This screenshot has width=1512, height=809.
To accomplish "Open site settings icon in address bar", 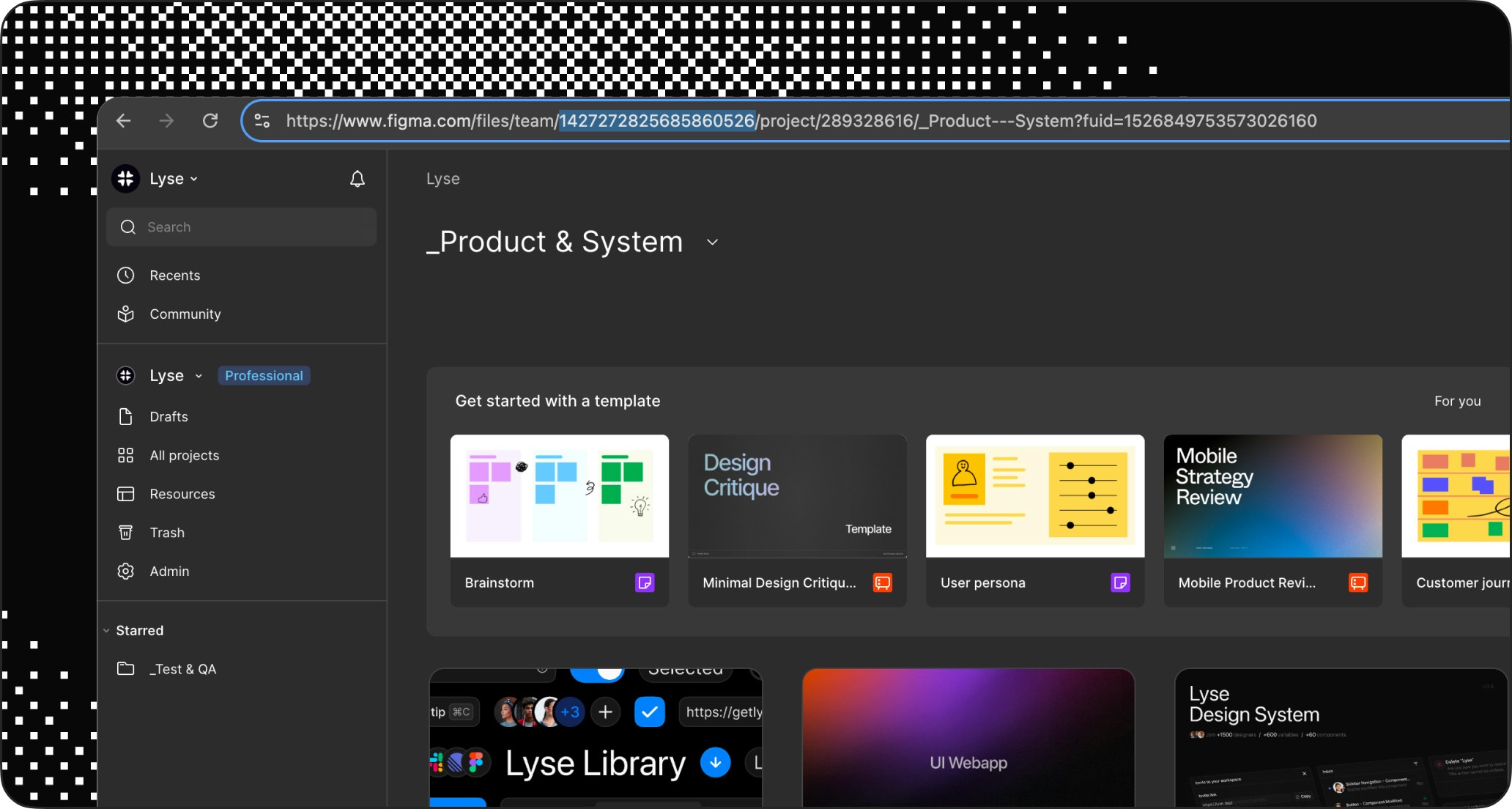I will tap(262, 121).
